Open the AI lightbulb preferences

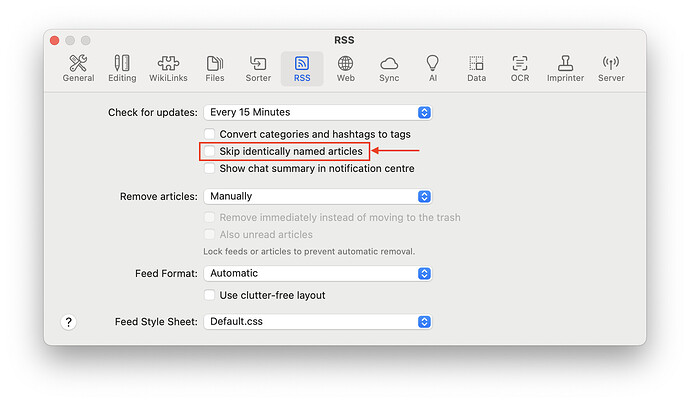[432, 69]
